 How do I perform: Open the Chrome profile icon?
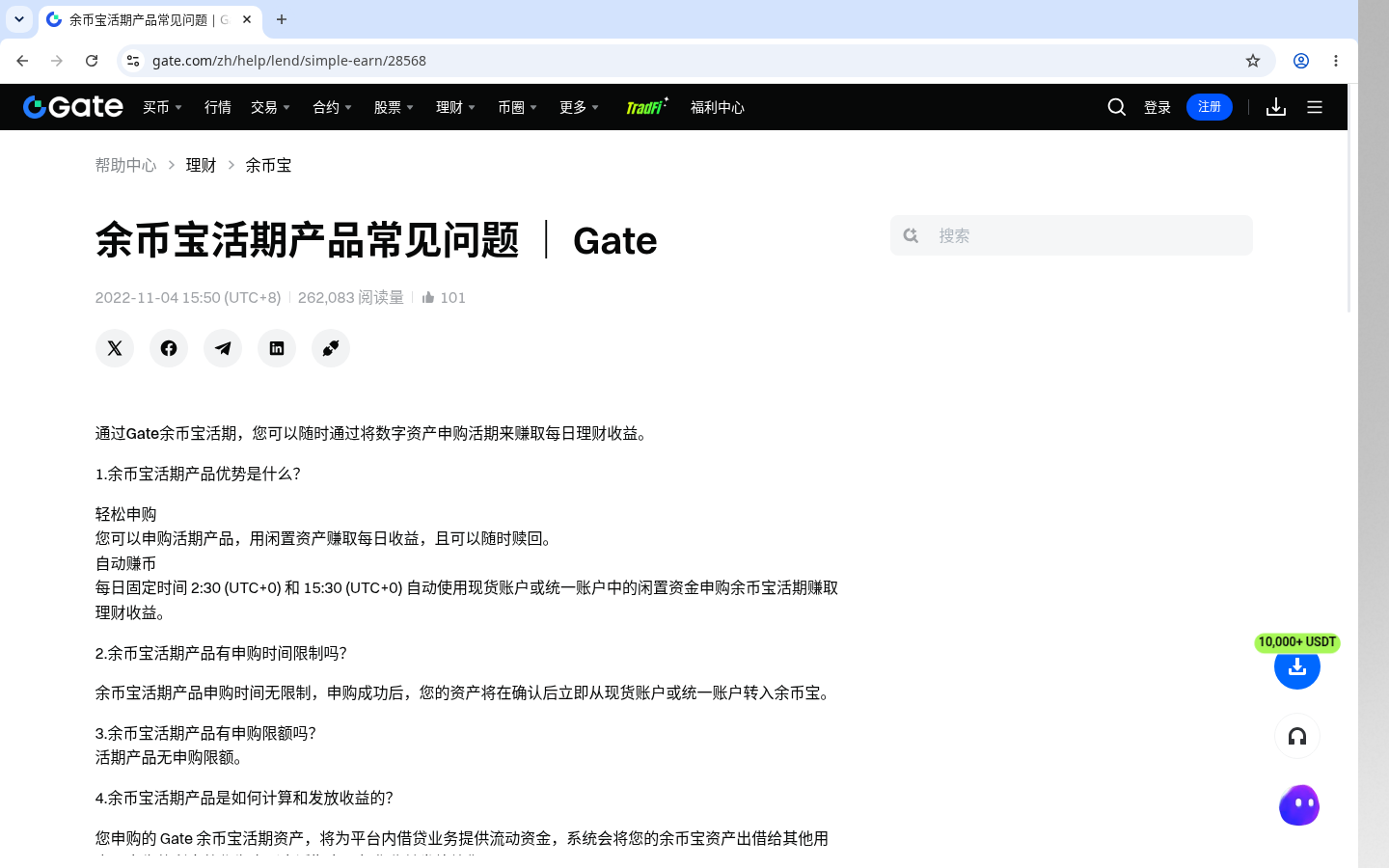tap(1301, 61)
